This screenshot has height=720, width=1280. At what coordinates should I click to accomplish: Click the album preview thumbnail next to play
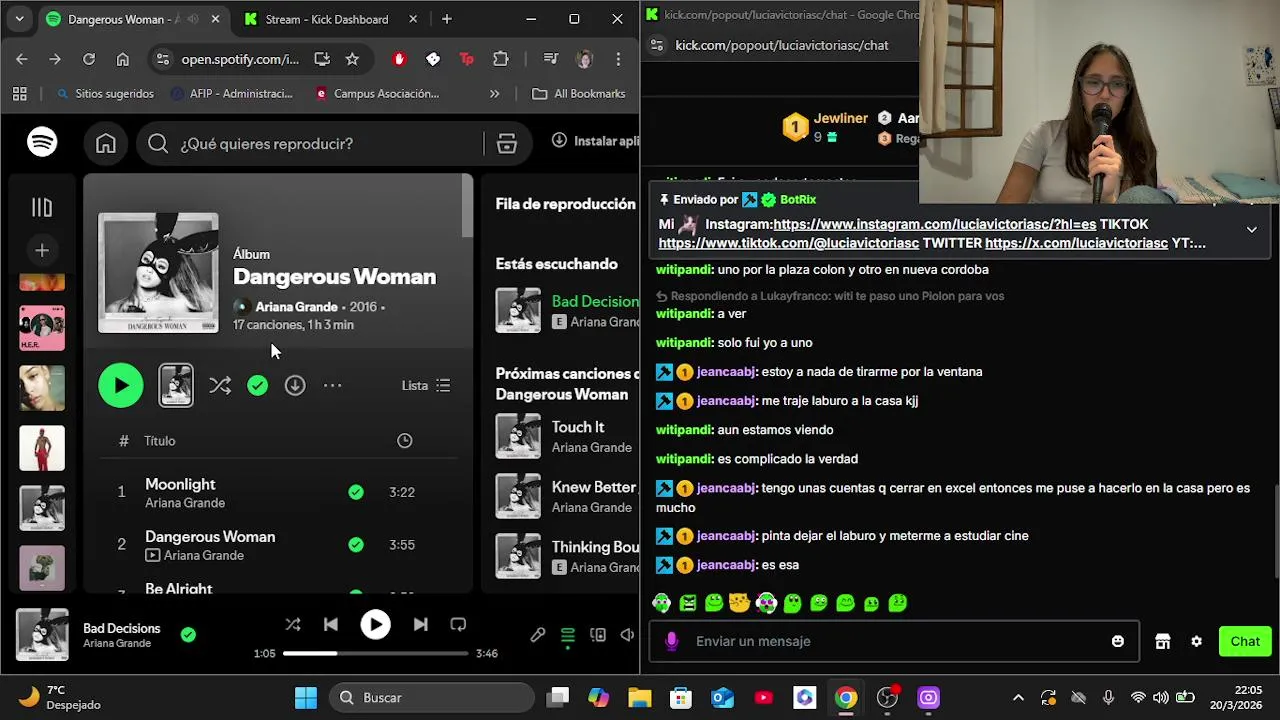click(x=176, y=386)
